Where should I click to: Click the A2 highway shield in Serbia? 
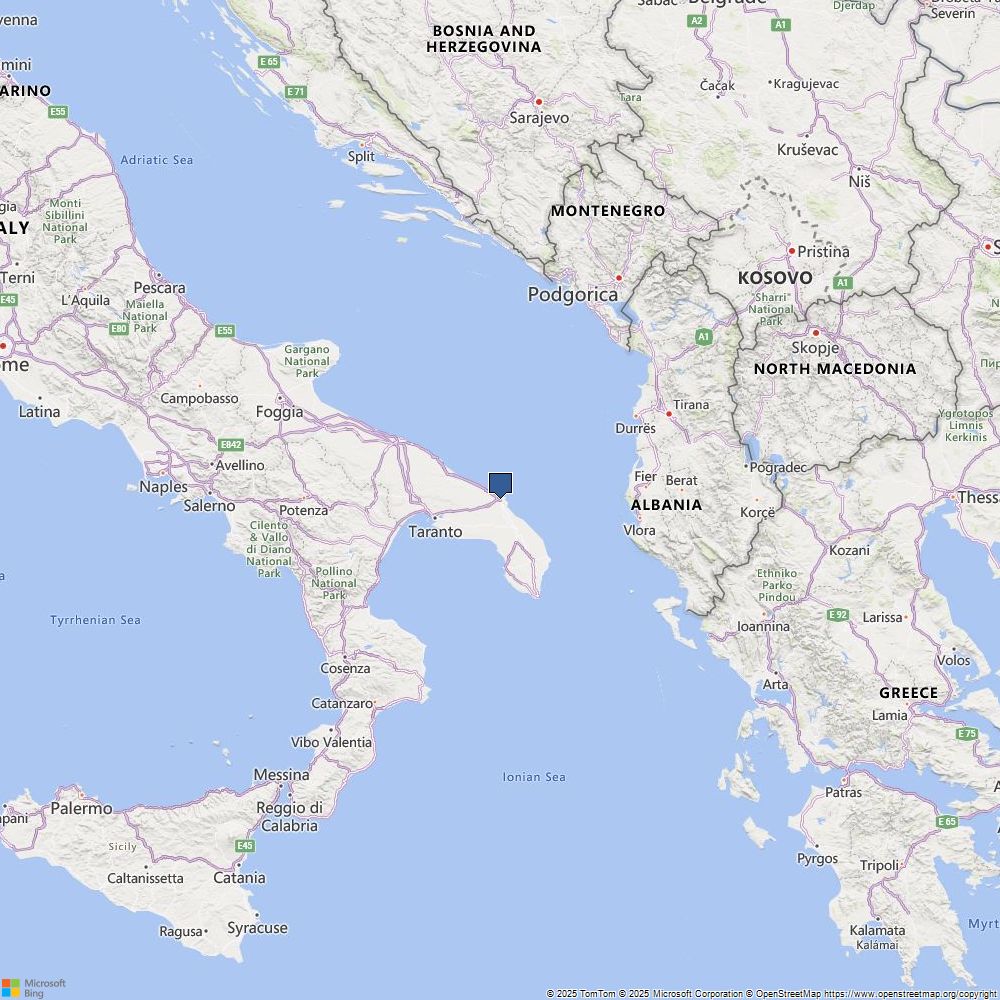coord(697,20)
